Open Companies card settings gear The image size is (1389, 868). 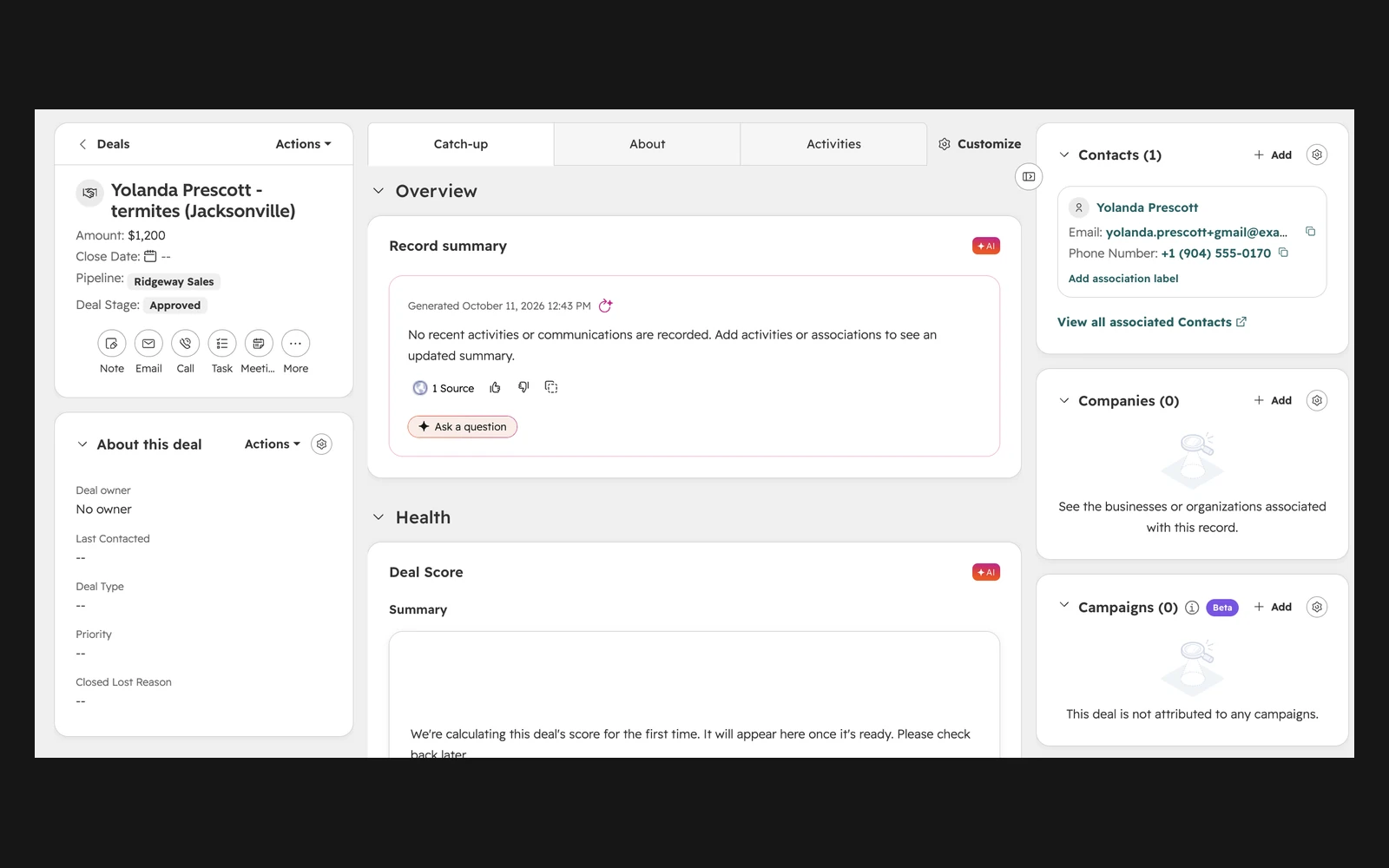point(1317,400)
